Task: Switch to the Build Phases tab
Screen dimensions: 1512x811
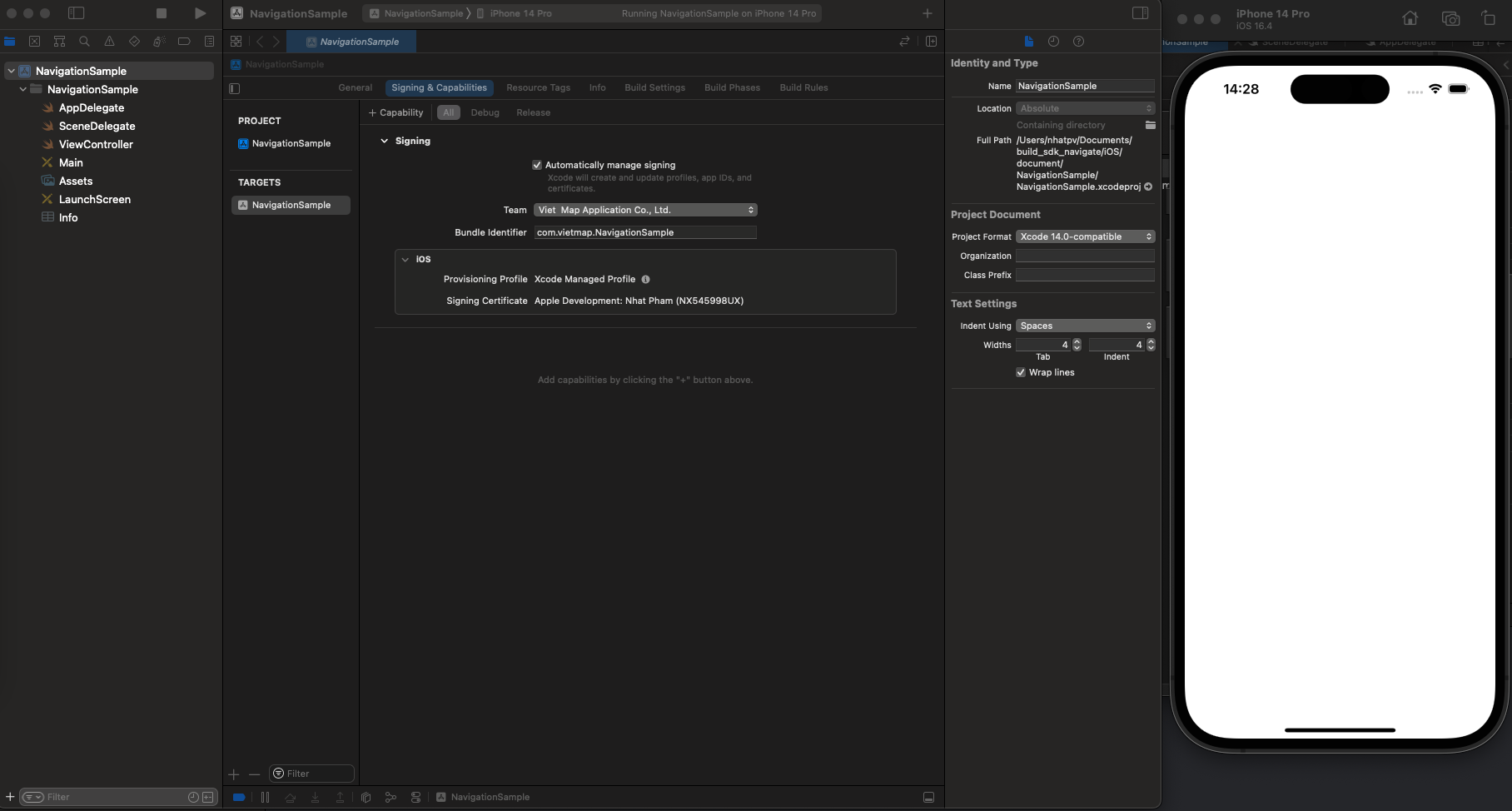Action: (733, 87)
